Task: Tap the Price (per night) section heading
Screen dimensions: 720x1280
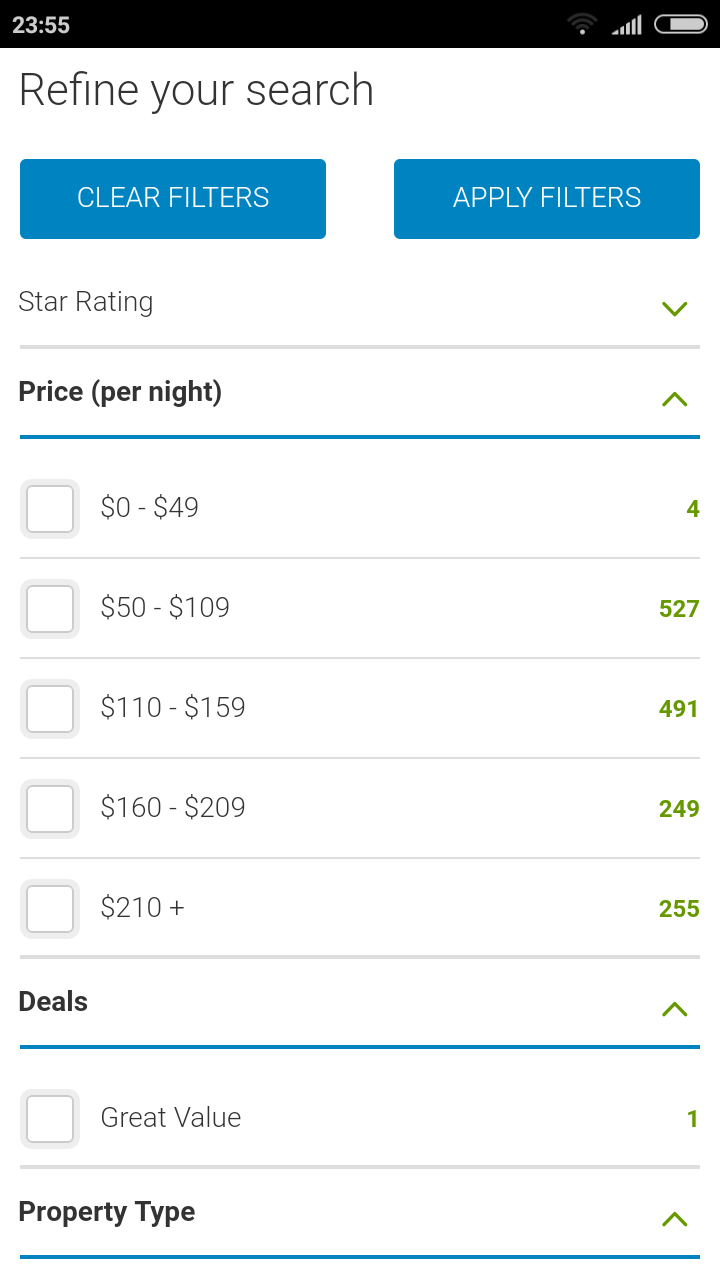Action: pos(120,392)
